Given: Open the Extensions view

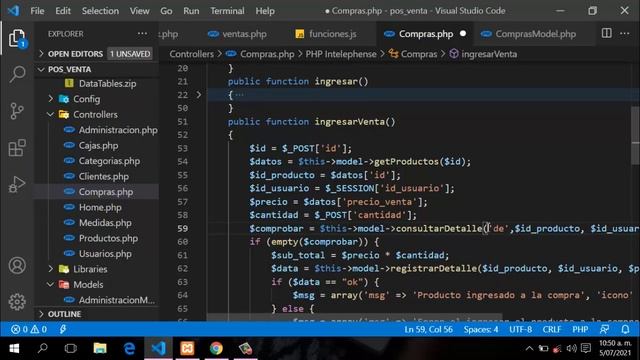Looking at the screenshot, I should coord(17,148).
